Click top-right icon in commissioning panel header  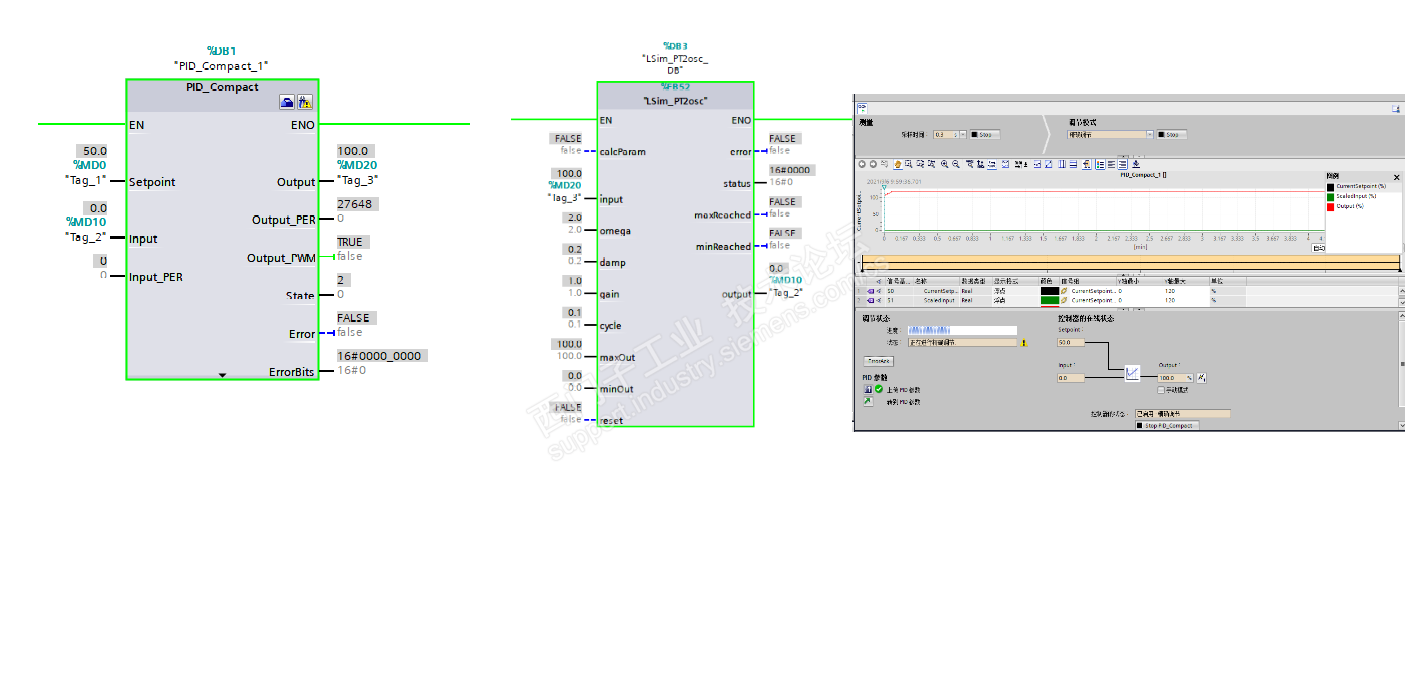(1395, 109)
